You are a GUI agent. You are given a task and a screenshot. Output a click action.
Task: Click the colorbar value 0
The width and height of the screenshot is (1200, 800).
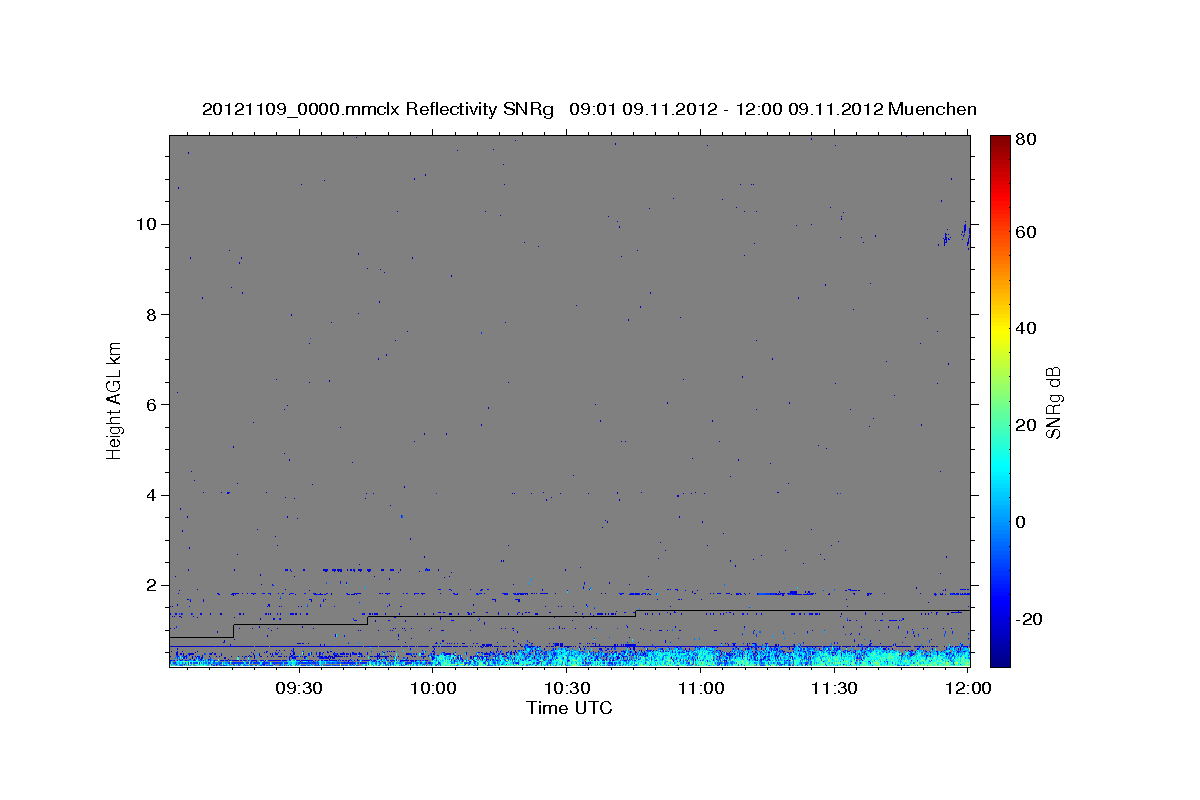[x=1021, y=522]
